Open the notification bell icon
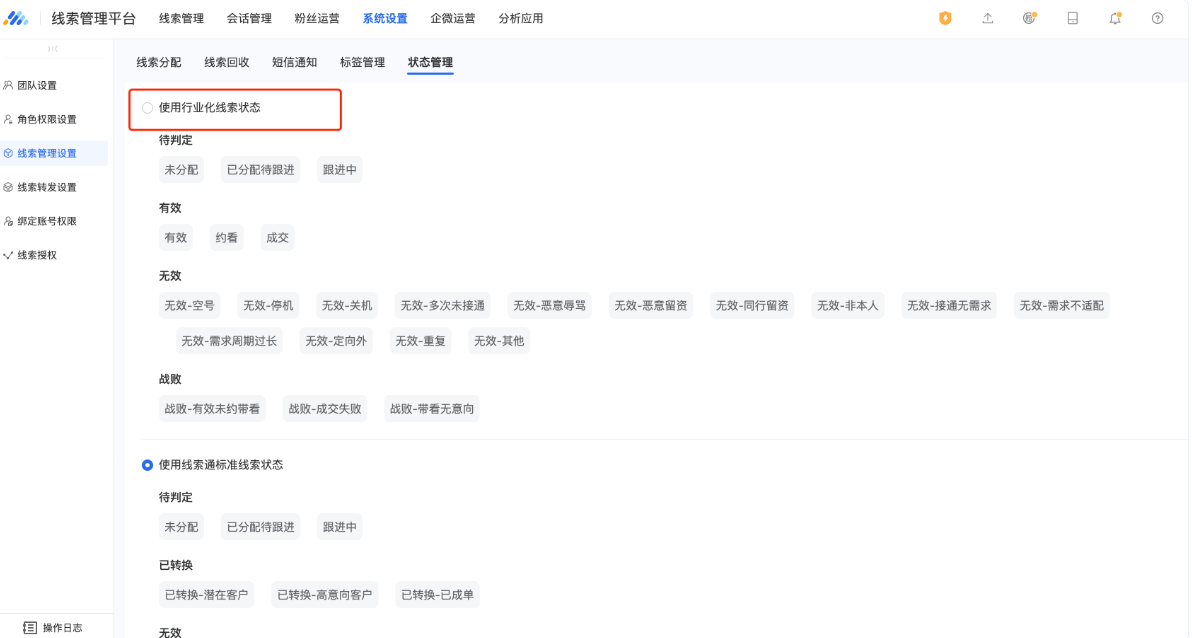 click(x=1115, y=18)
